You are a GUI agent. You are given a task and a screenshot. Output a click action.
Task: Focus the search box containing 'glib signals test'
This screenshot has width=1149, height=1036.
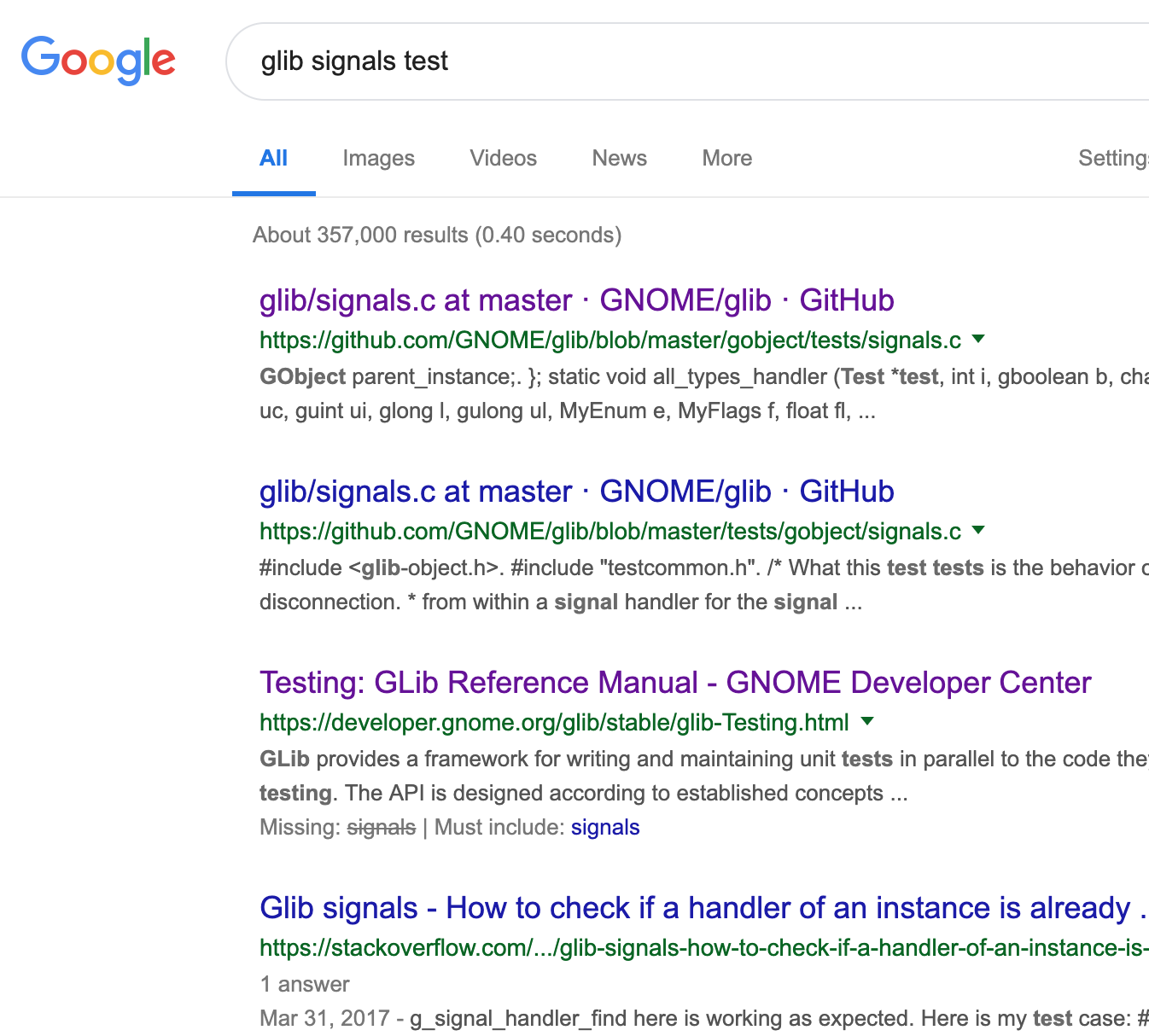click(687, 61)
